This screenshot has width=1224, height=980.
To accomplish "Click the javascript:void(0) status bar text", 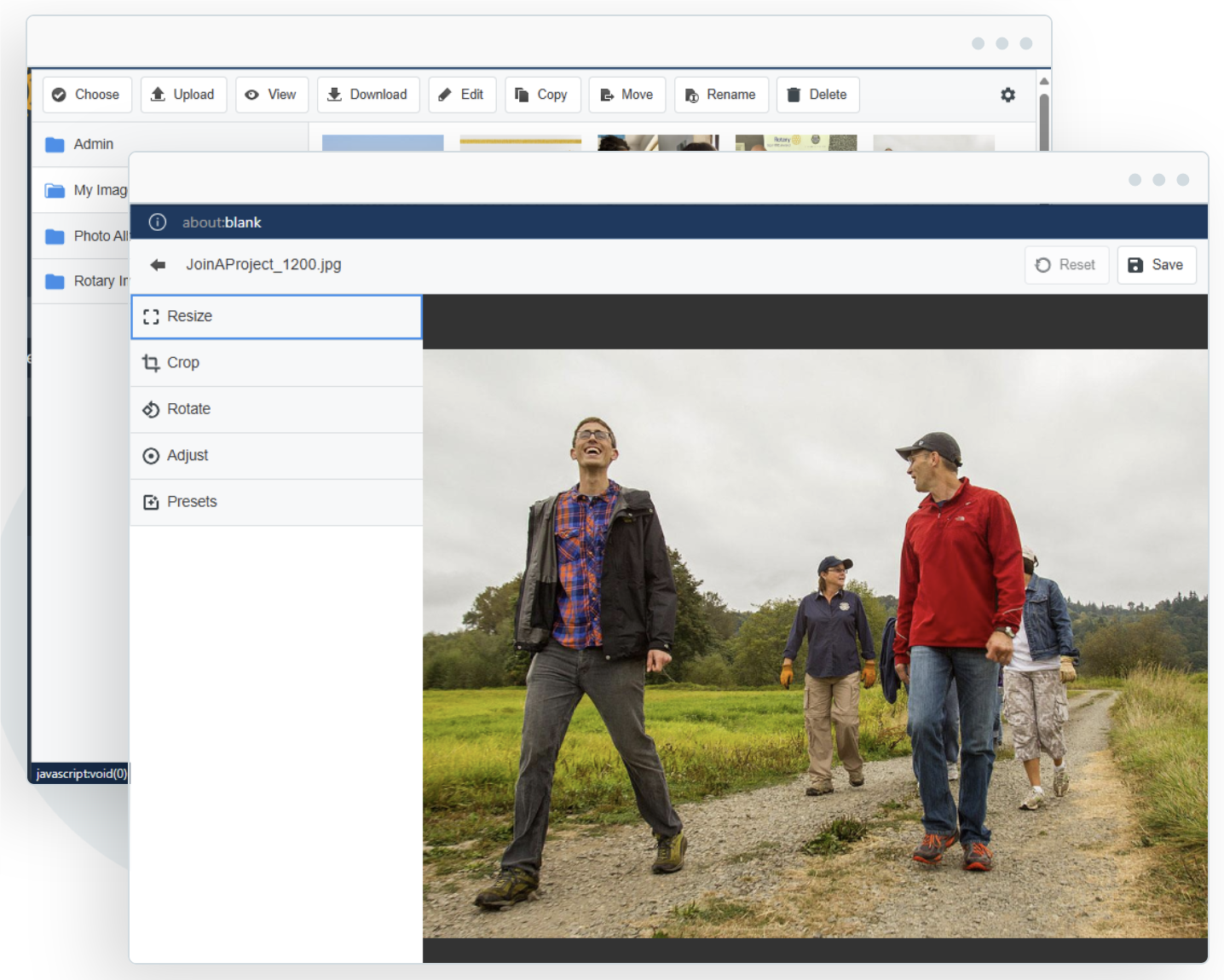I will (81, 774).
